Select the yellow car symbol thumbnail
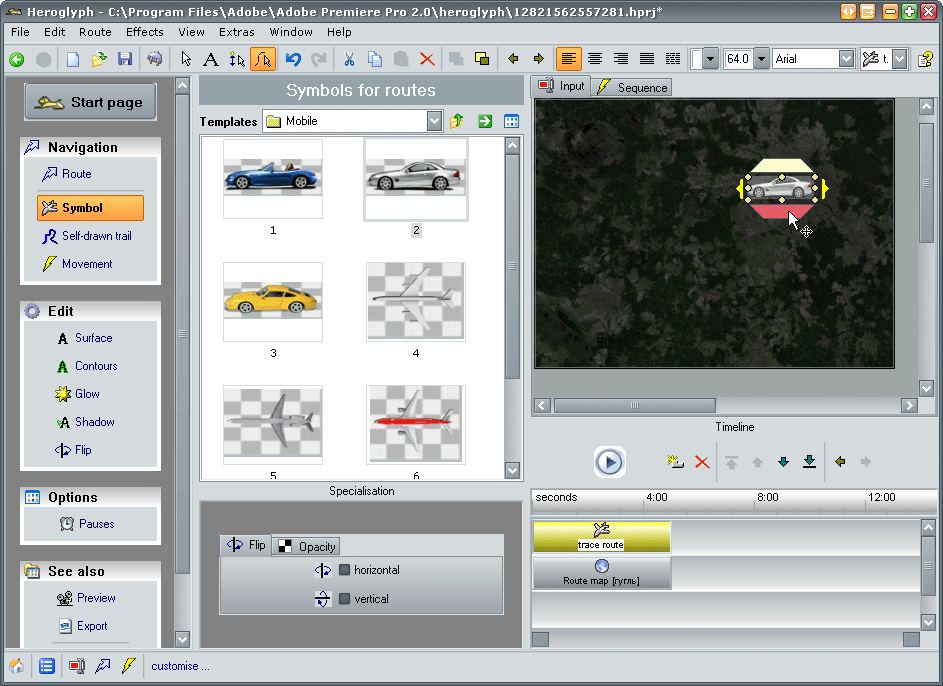Screen dimensions: 943x686 point(273,302)
